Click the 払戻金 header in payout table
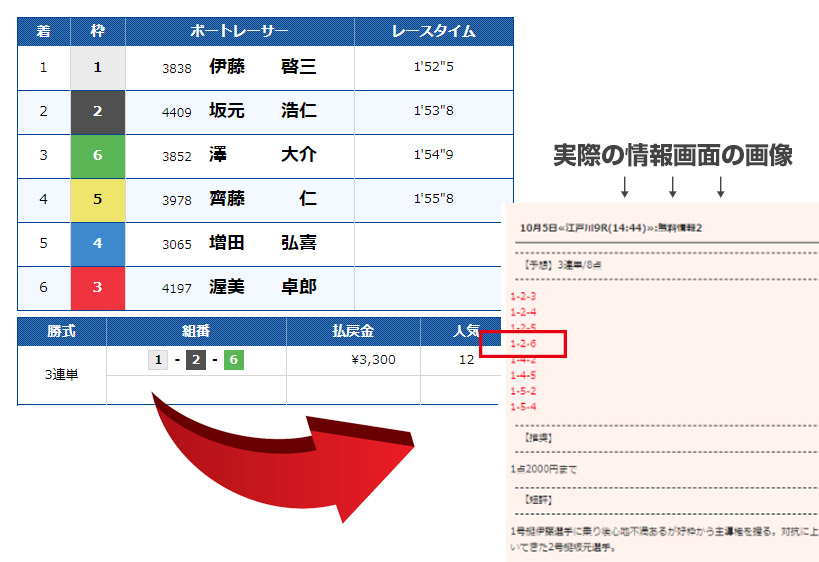This screenshot has height=562, width=819. [x=353, y=332]
